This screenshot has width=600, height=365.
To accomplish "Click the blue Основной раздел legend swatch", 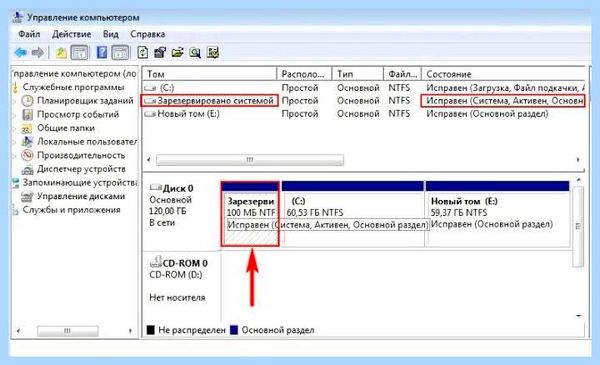I will tap(234, 330).
